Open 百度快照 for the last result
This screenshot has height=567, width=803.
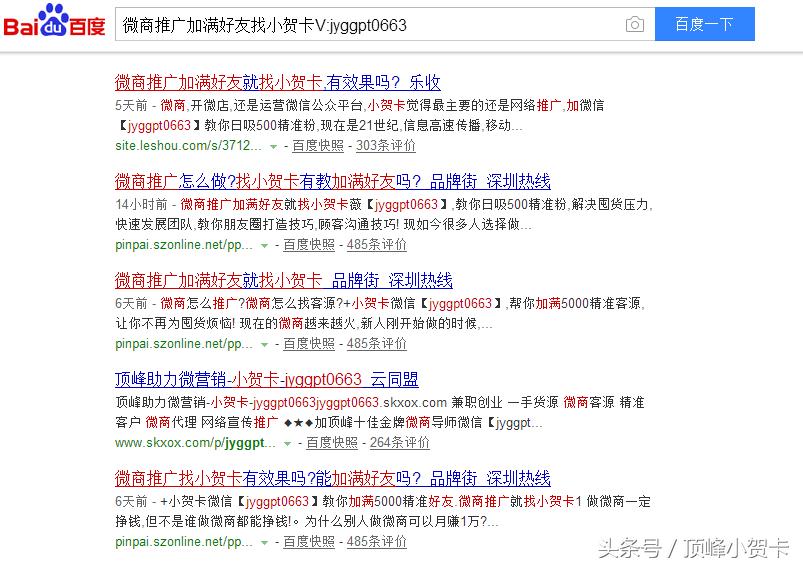click(309, 541)
